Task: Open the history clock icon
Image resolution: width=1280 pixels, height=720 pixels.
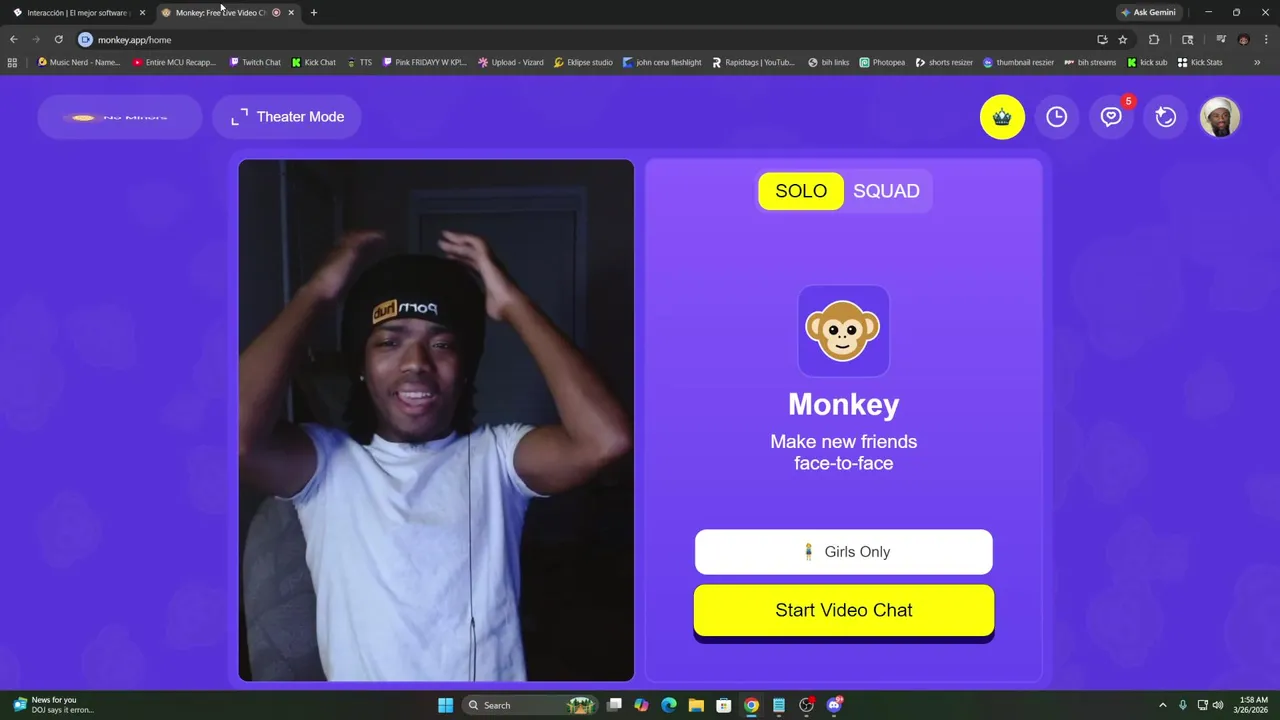Action: pos(1057,117)
